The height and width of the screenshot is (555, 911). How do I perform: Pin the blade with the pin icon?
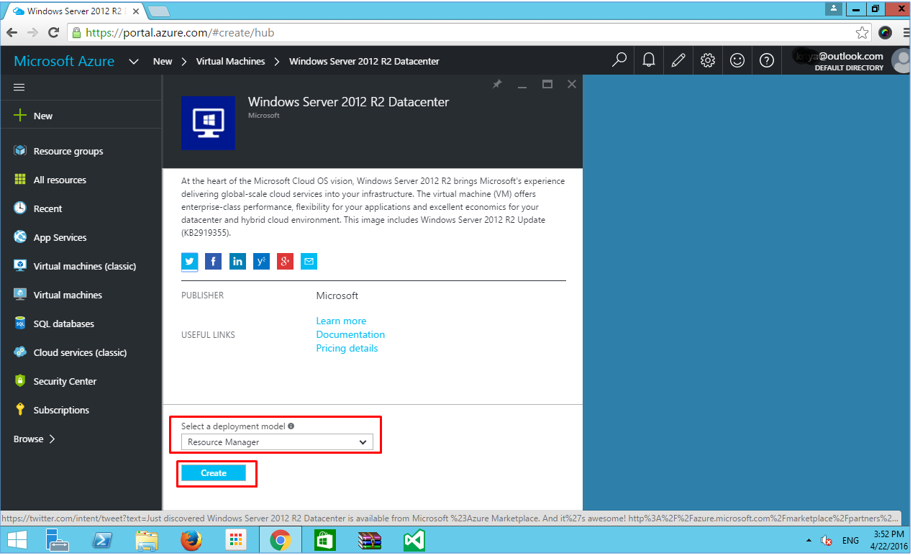coord(497,84)
